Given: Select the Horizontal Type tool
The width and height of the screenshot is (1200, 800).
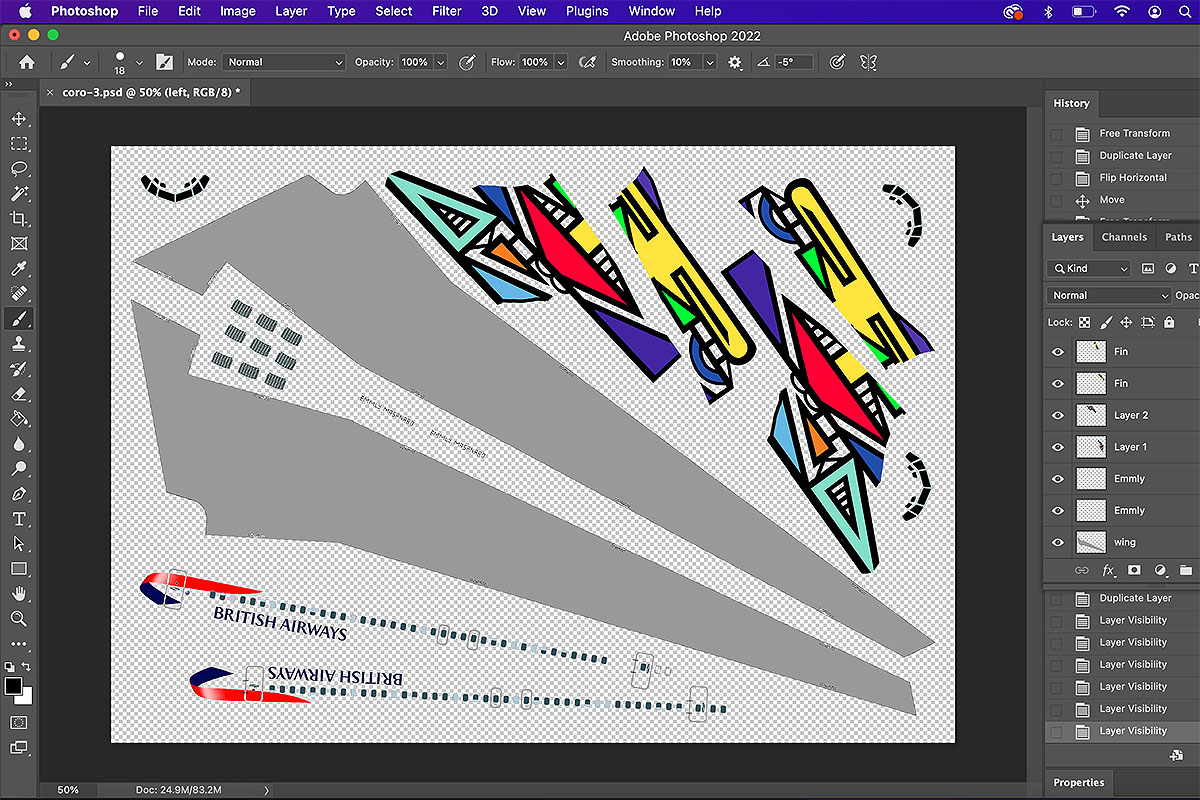Looking at the screenshot, I should (x=19, y=519).
